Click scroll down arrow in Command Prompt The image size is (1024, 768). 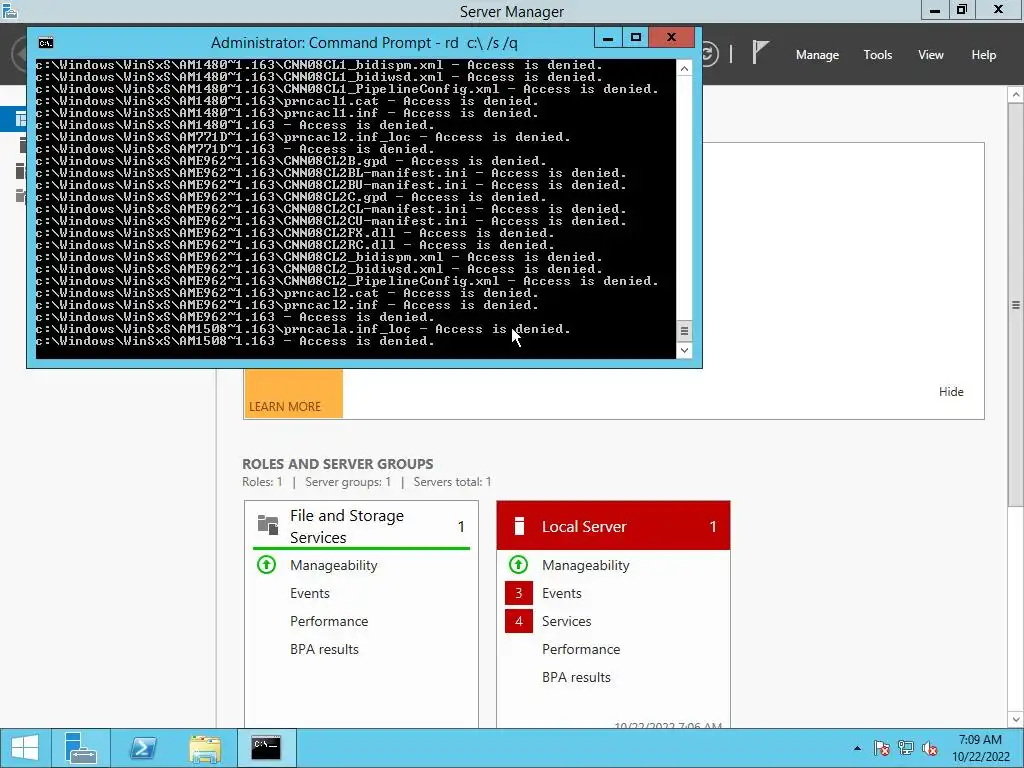coord(684,351)
